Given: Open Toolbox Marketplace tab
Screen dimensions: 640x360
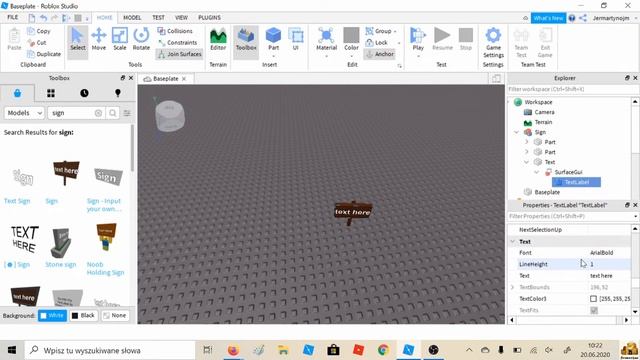Looking at the screenshot, I should [17, 93].
